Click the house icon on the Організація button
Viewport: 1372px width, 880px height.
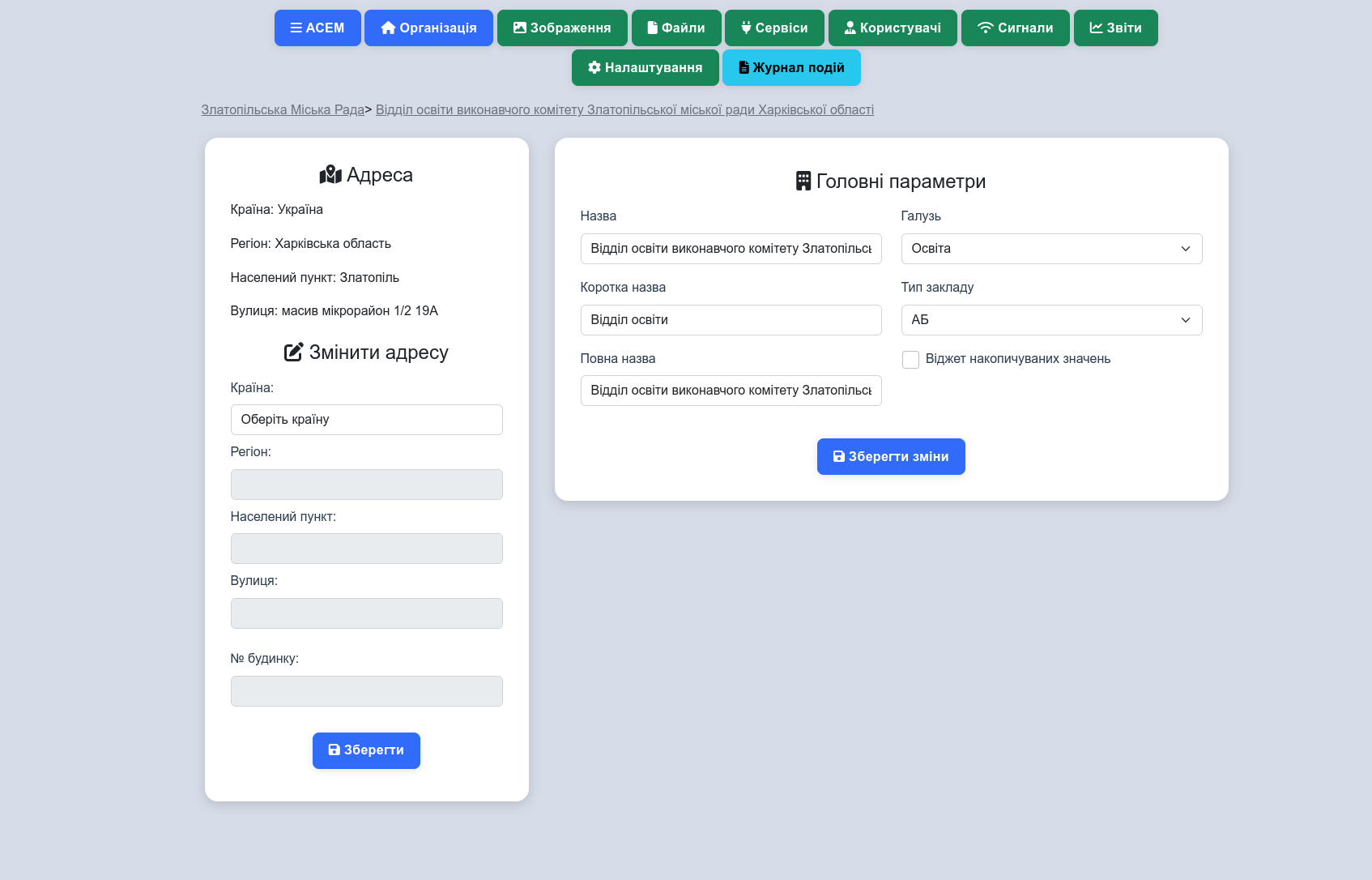tap(388, 28)
